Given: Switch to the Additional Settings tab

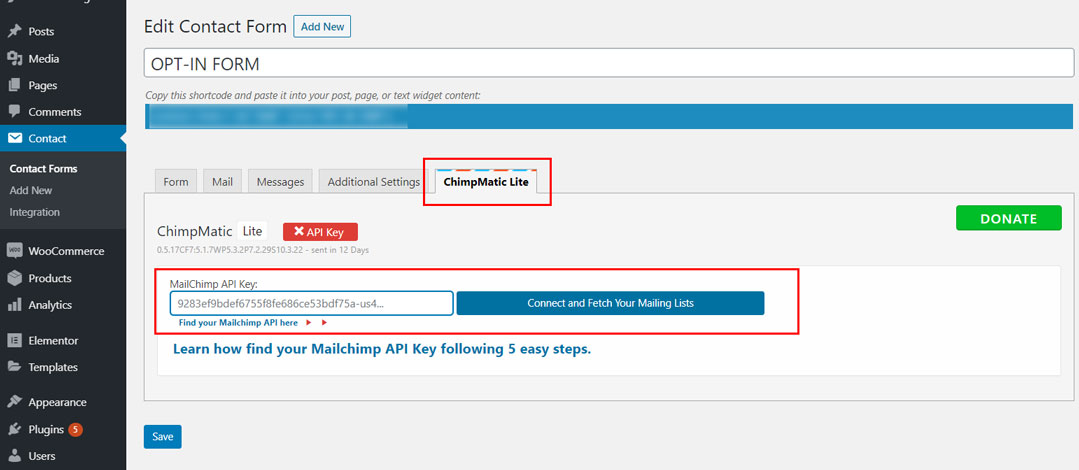Looking at the screenshot, I should coord(374,182).
